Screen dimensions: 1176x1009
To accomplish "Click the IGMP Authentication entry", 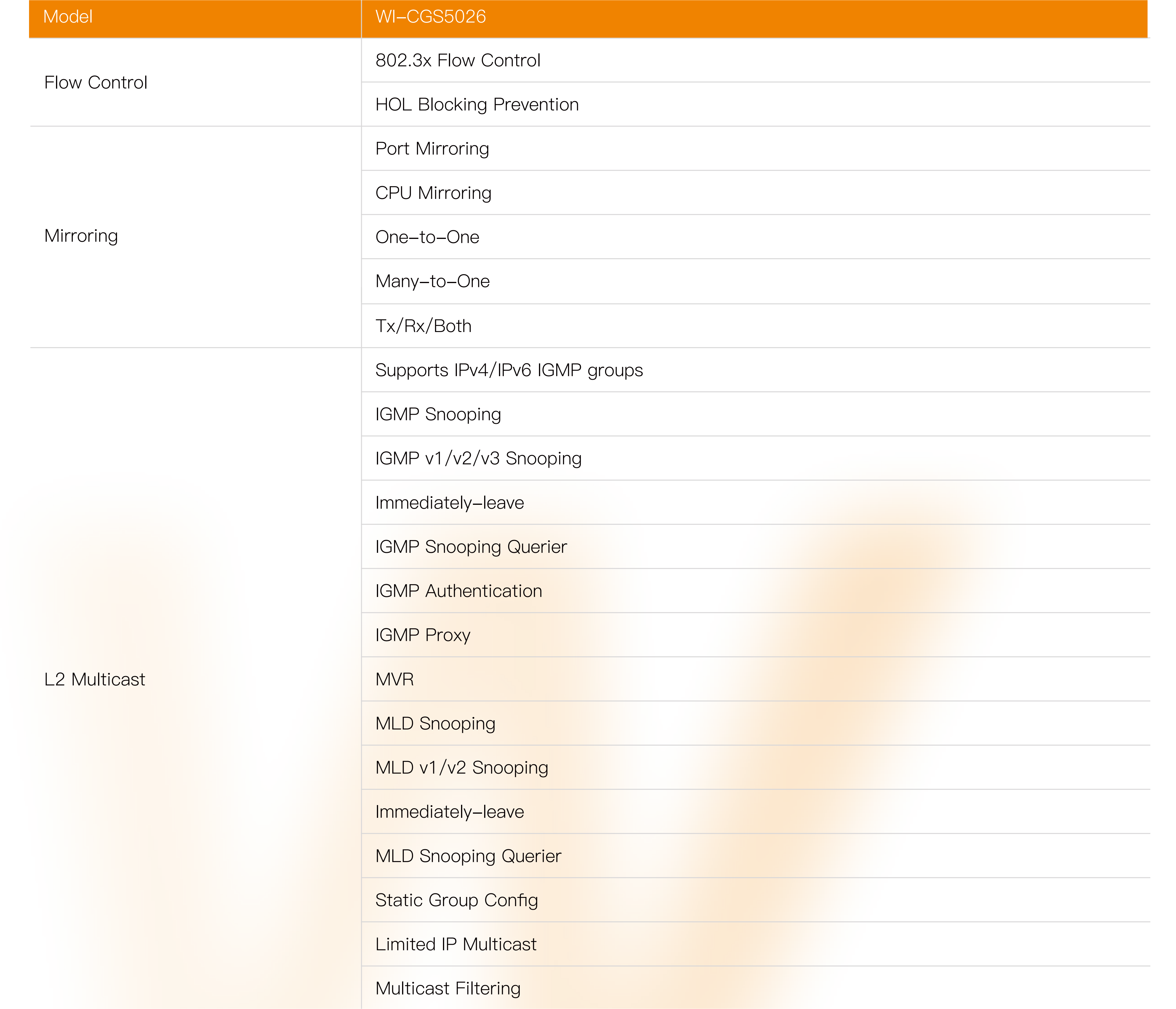I will pyautogui.click(x=458, y=591).
